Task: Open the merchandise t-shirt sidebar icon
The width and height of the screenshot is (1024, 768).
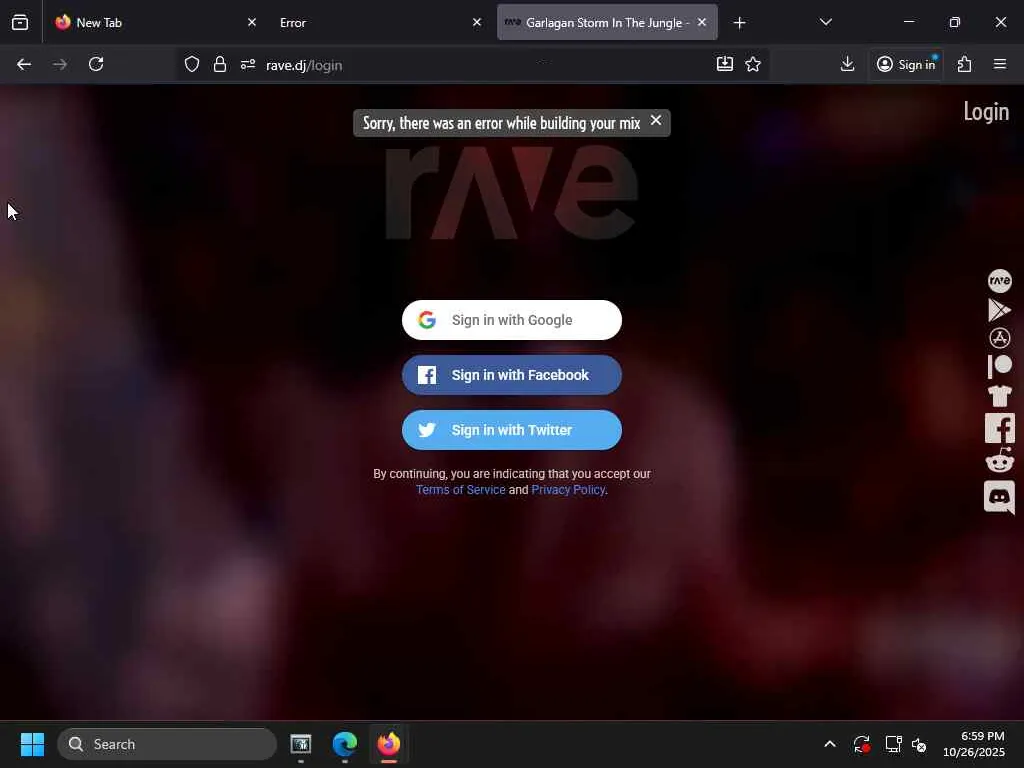Action: pos(999,396)
